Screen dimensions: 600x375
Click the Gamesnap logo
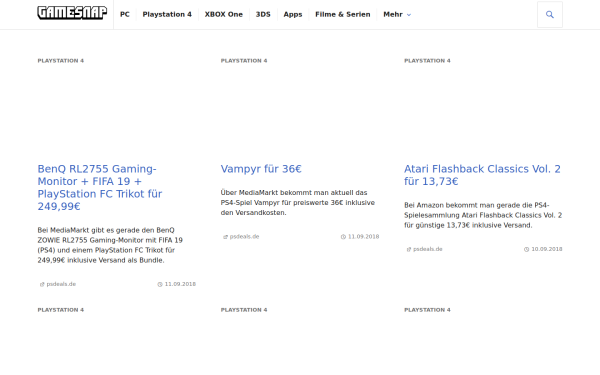click(x=72, y=13)
